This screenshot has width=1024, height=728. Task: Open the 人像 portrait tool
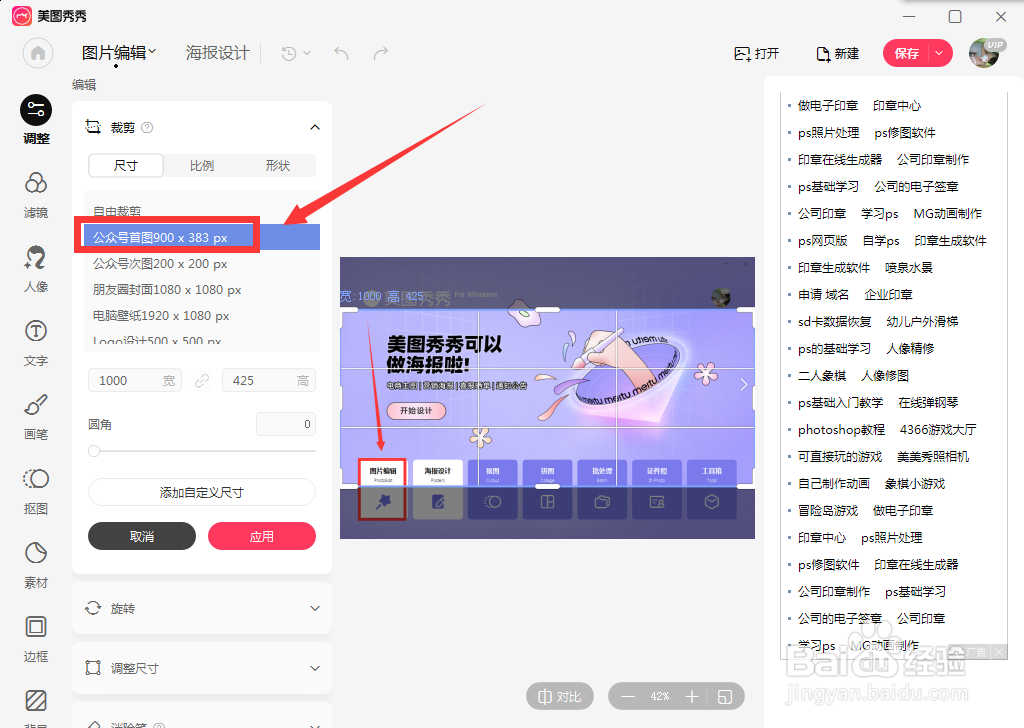pyautogui.click(x=36, y=268)
